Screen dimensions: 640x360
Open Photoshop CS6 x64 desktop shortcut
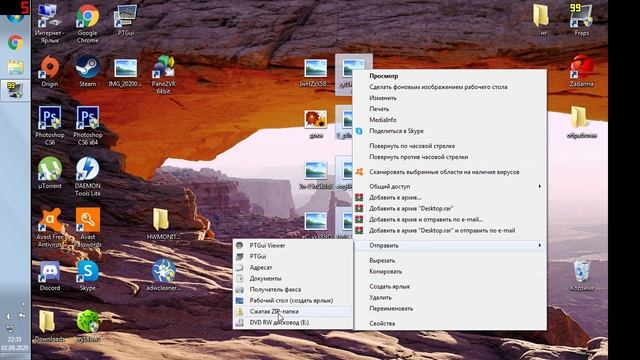coord(88,126)
